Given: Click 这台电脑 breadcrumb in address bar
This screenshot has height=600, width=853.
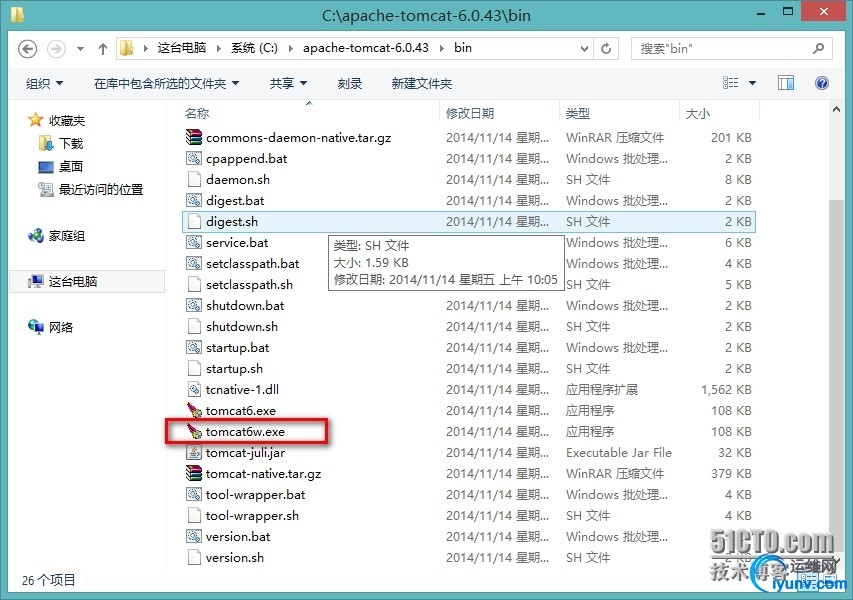Looking at the screenshot, I should pos(181,48).
